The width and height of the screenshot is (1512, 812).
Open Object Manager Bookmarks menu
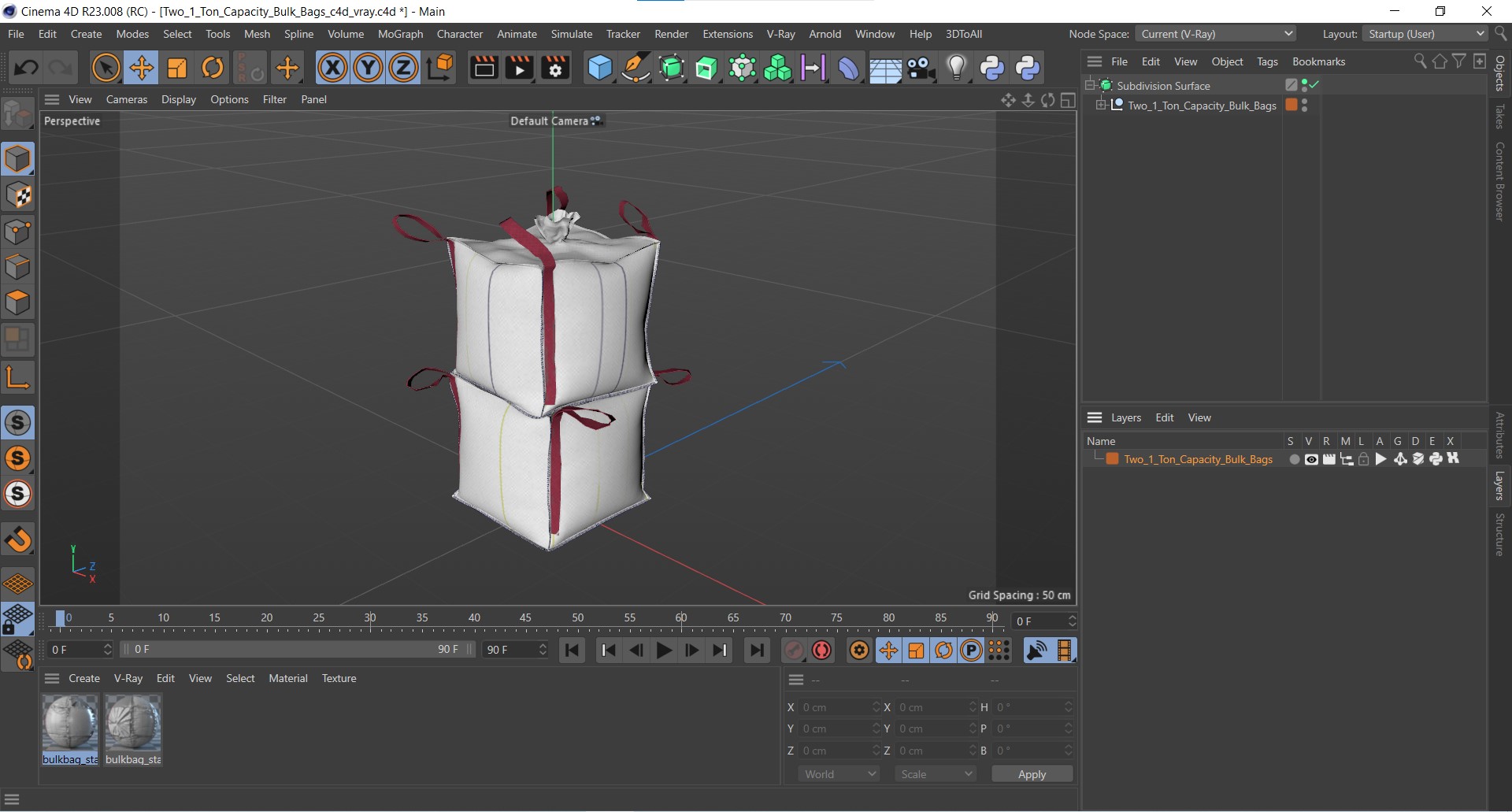coord(1318,61)
